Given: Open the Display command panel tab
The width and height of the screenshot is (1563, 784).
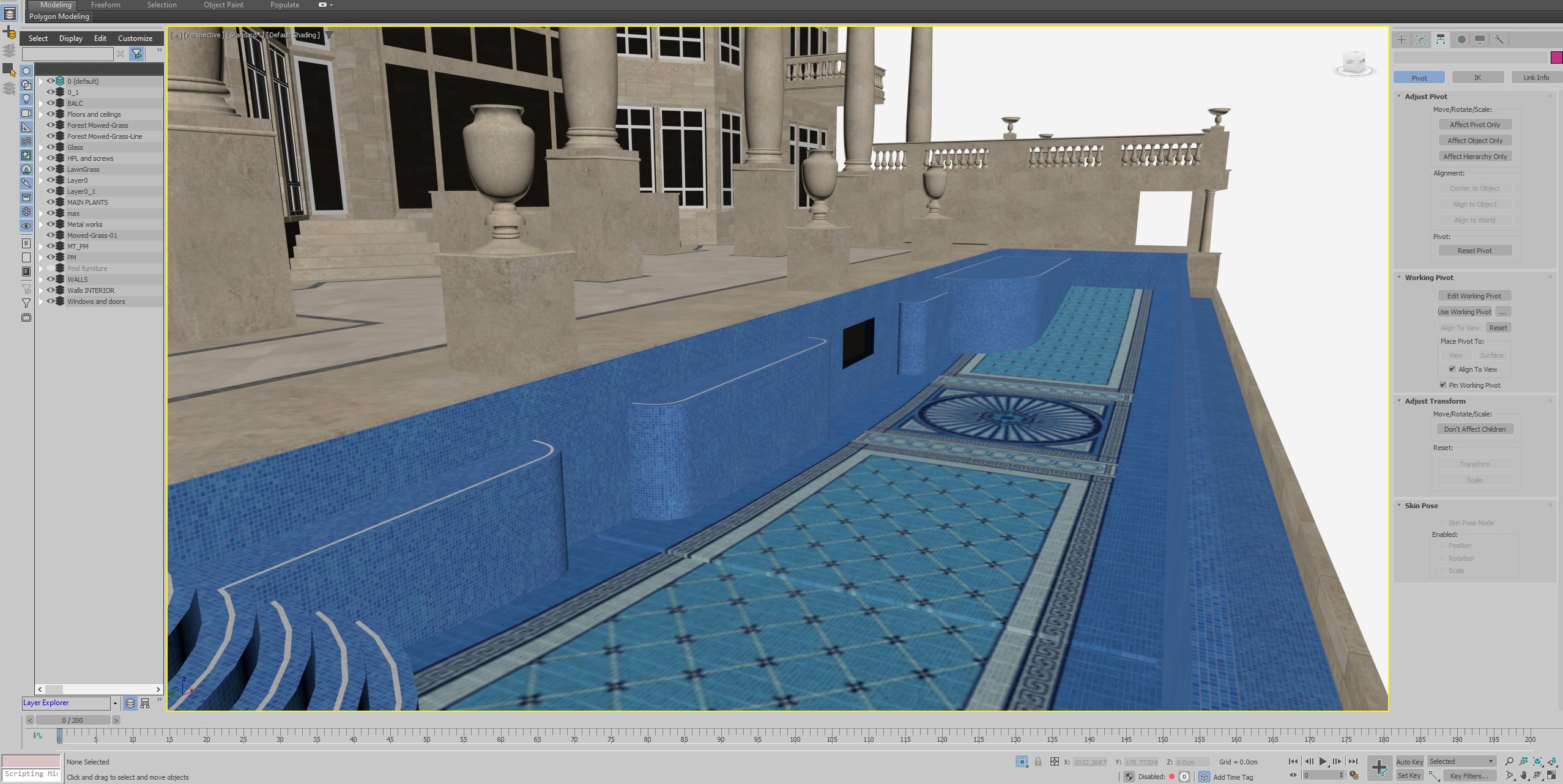Looking at the screenshot, I should click(1480, 40).
